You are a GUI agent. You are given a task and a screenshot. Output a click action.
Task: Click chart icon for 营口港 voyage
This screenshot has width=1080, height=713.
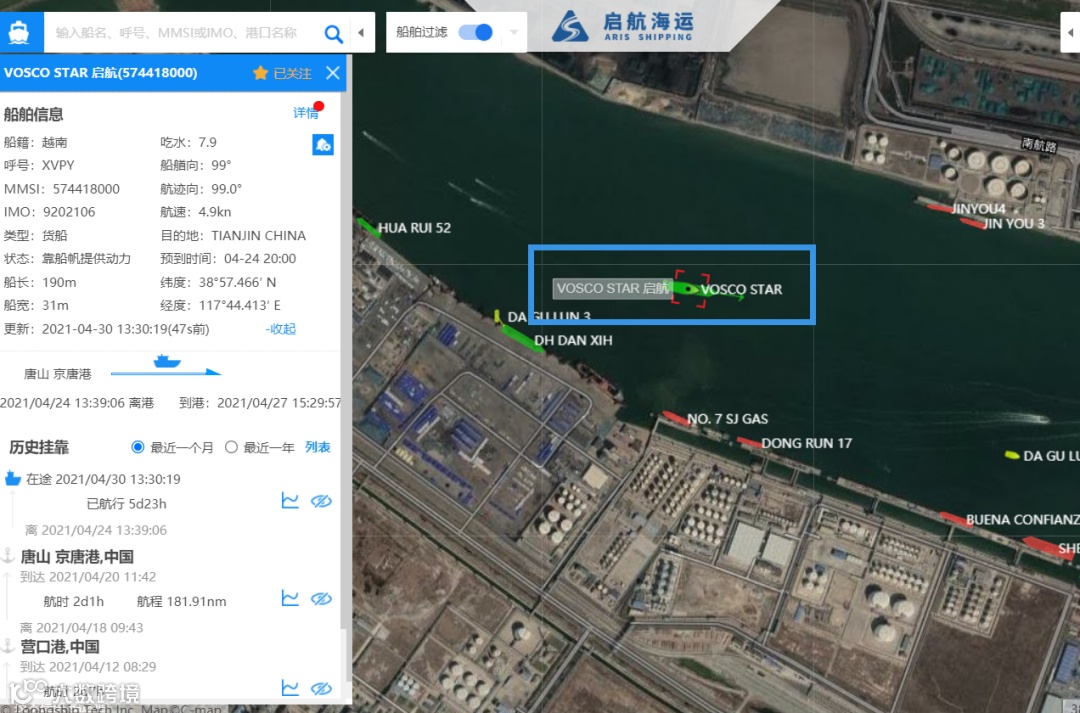[290, 688]
